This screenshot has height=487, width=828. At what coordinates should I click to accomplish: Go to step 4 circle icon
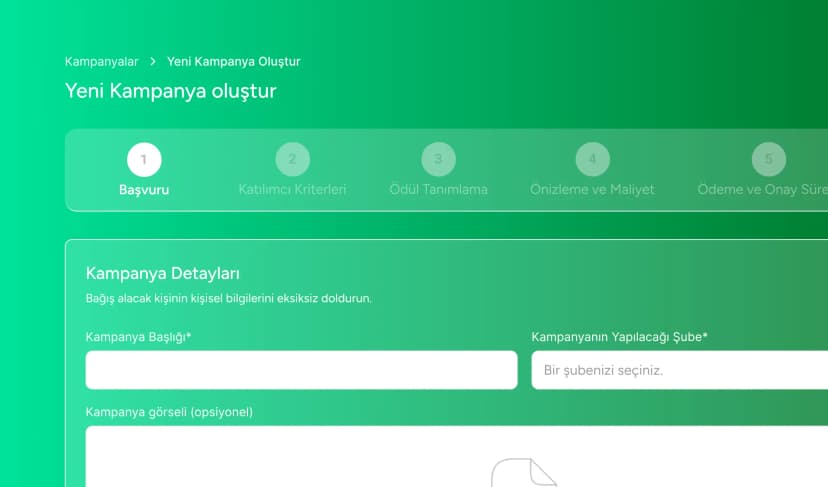coord(592,160)
